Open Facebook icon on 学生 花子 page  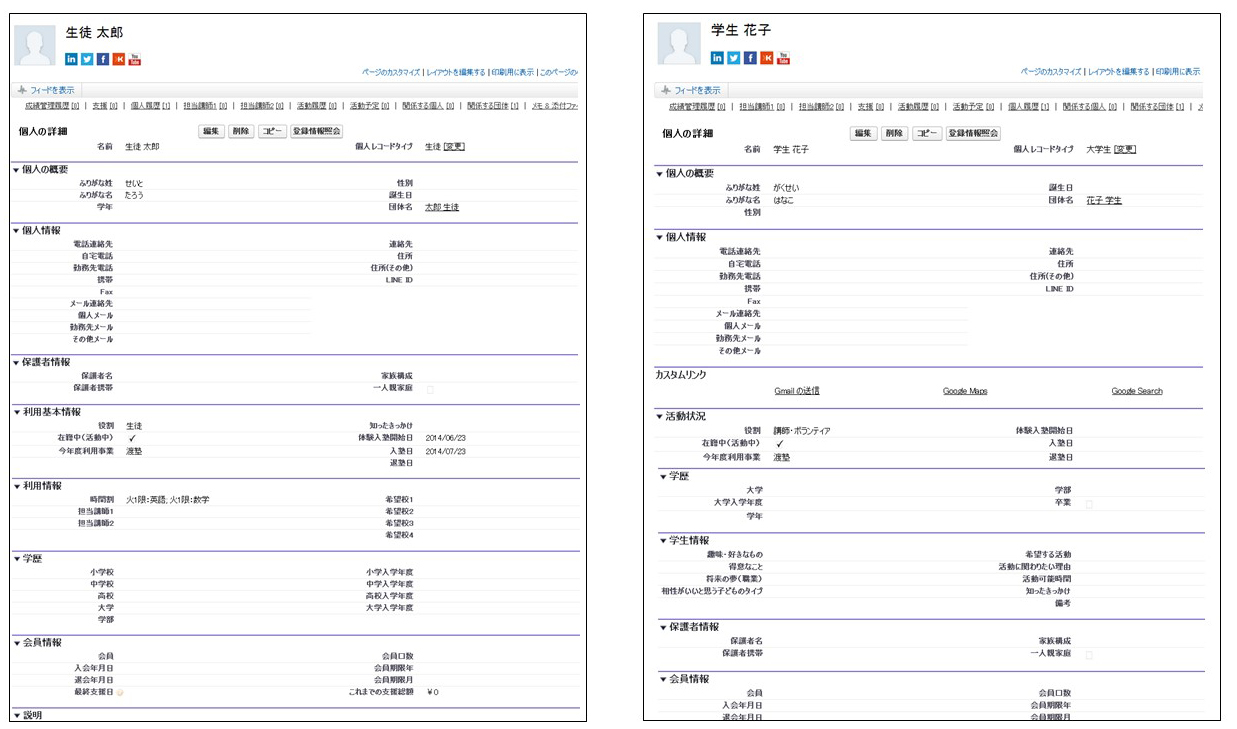tap(750, 58)
